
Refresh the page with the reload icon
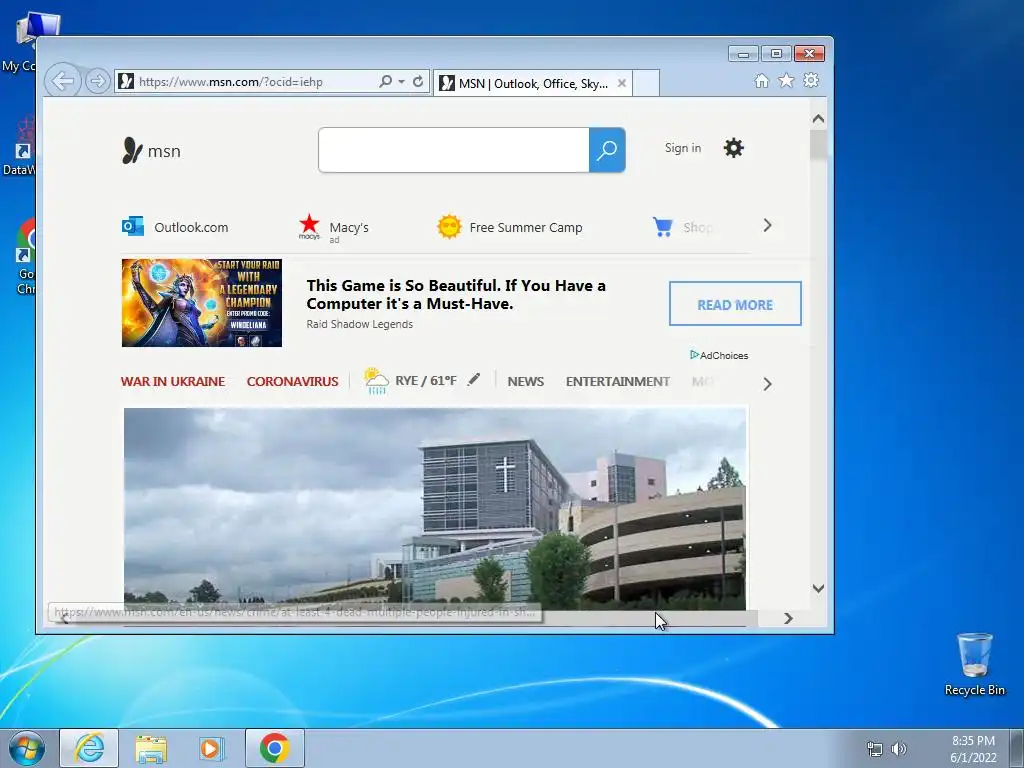pos(418,82)
